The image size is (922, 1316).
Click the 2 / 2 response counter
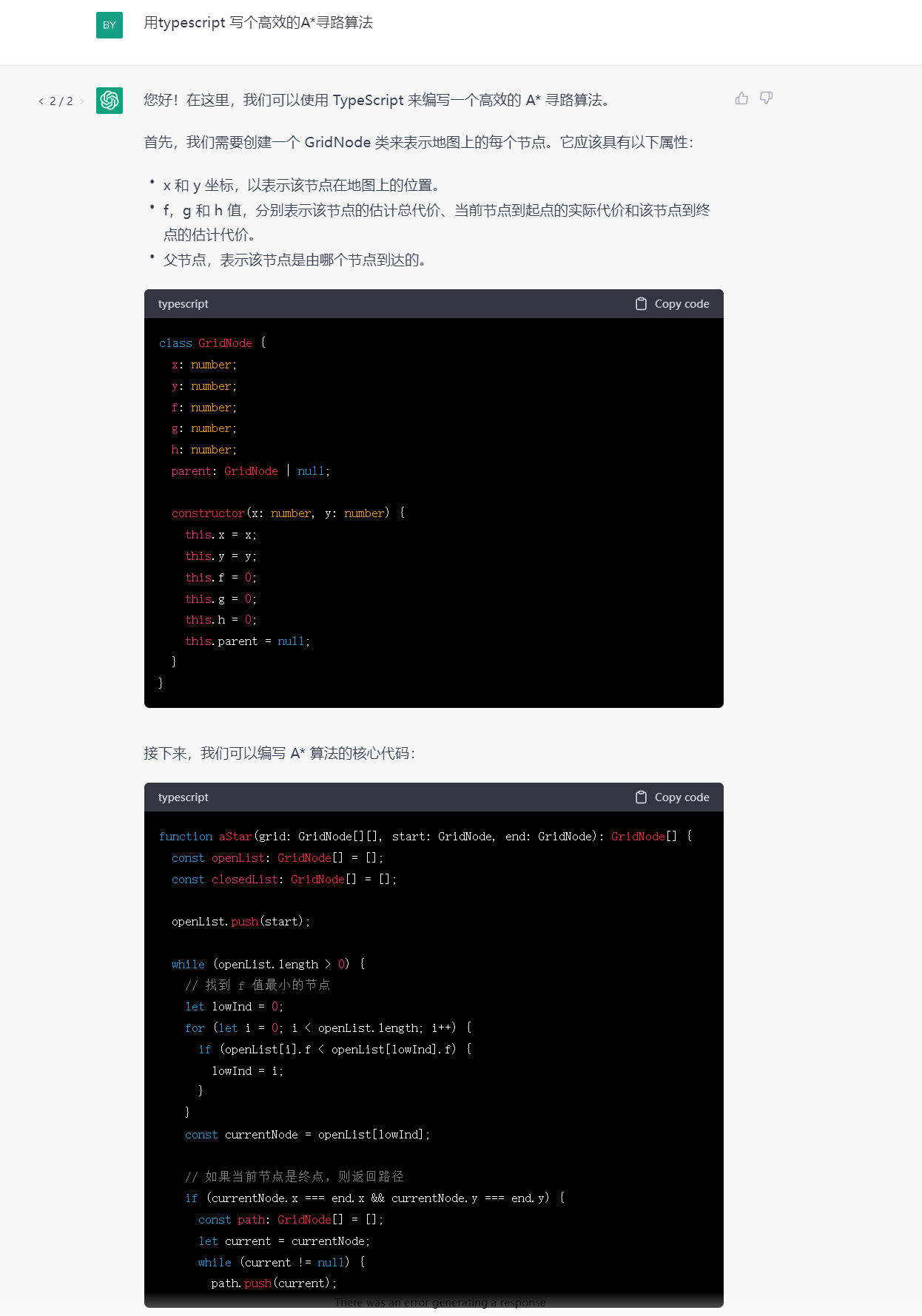pos(61,101)
